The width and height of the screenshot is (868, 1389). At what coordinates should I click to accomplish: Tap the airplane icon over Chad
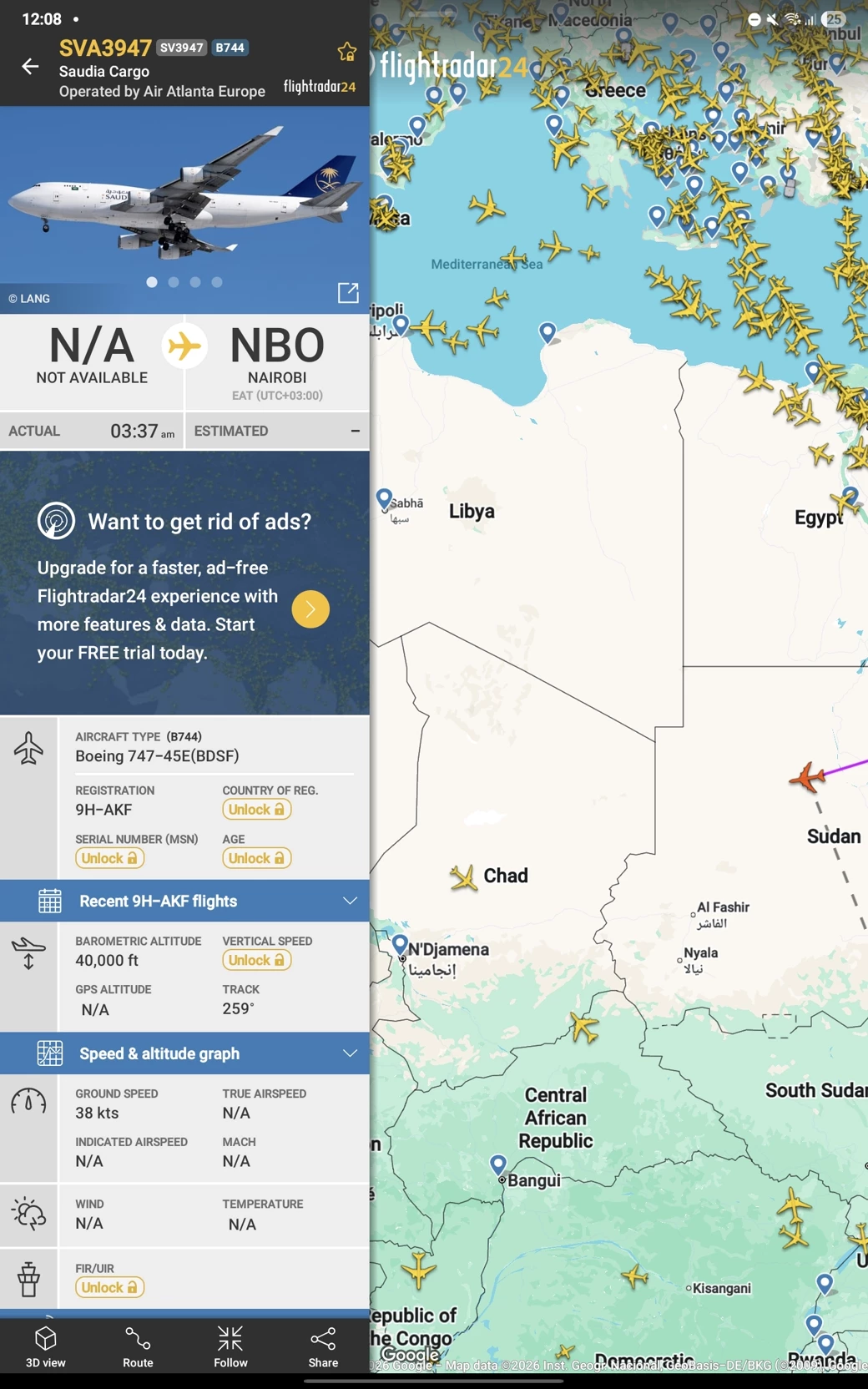tap(463, 877)
